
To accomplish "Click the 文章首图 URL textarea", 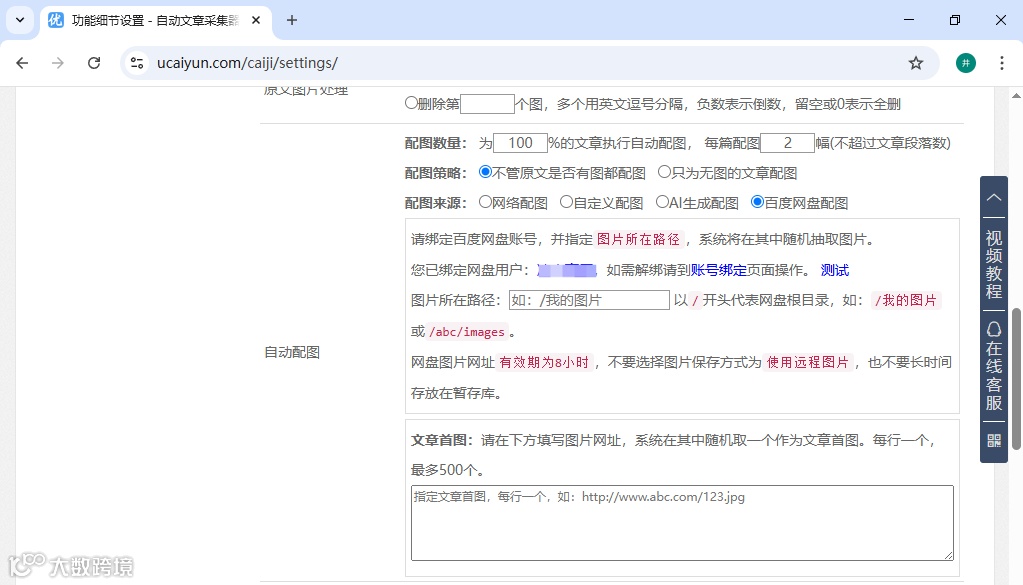I will pyautogui.click(x=682, y=523).
